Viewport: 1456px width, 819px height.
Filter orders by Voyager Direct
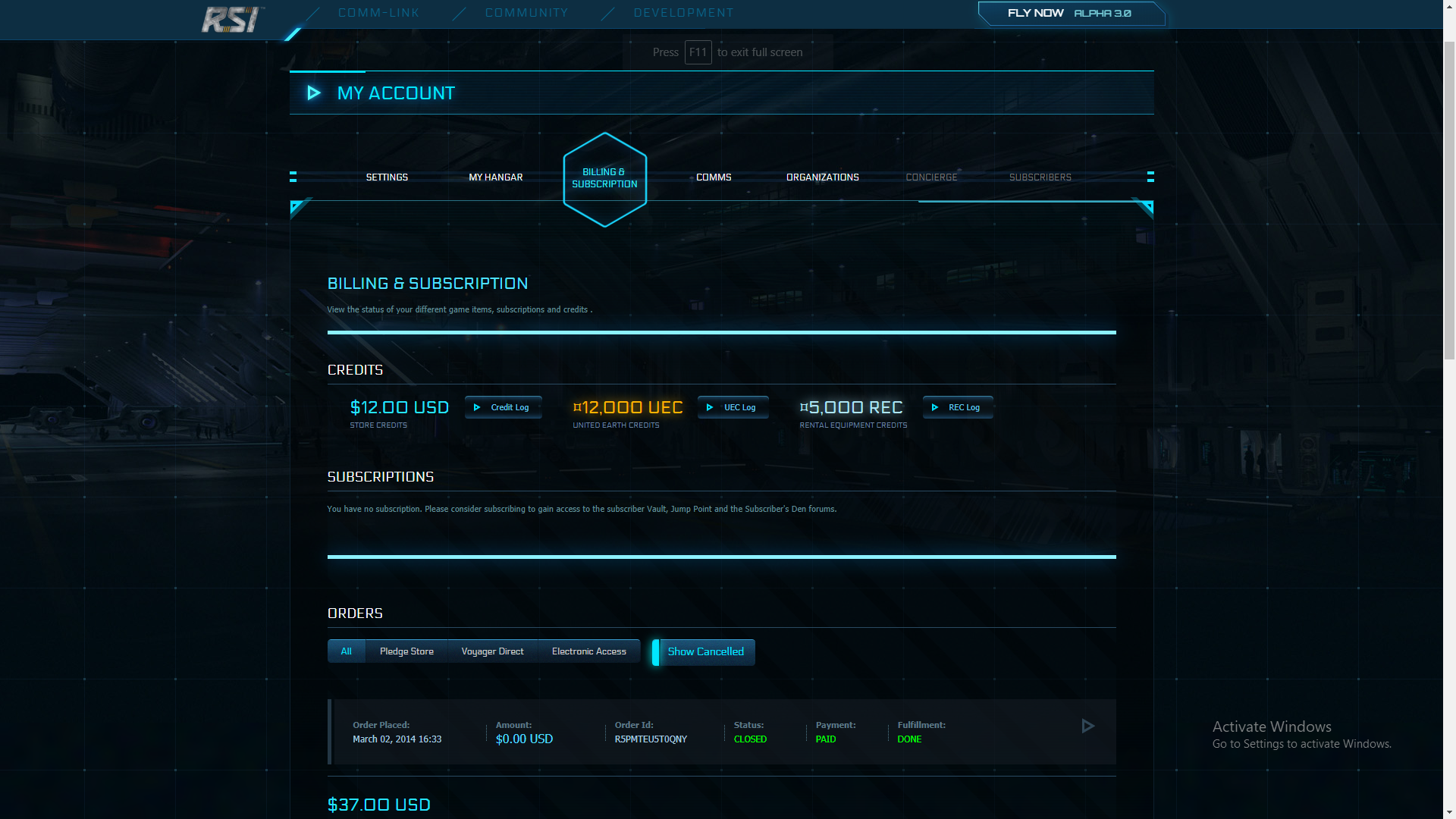492,651
